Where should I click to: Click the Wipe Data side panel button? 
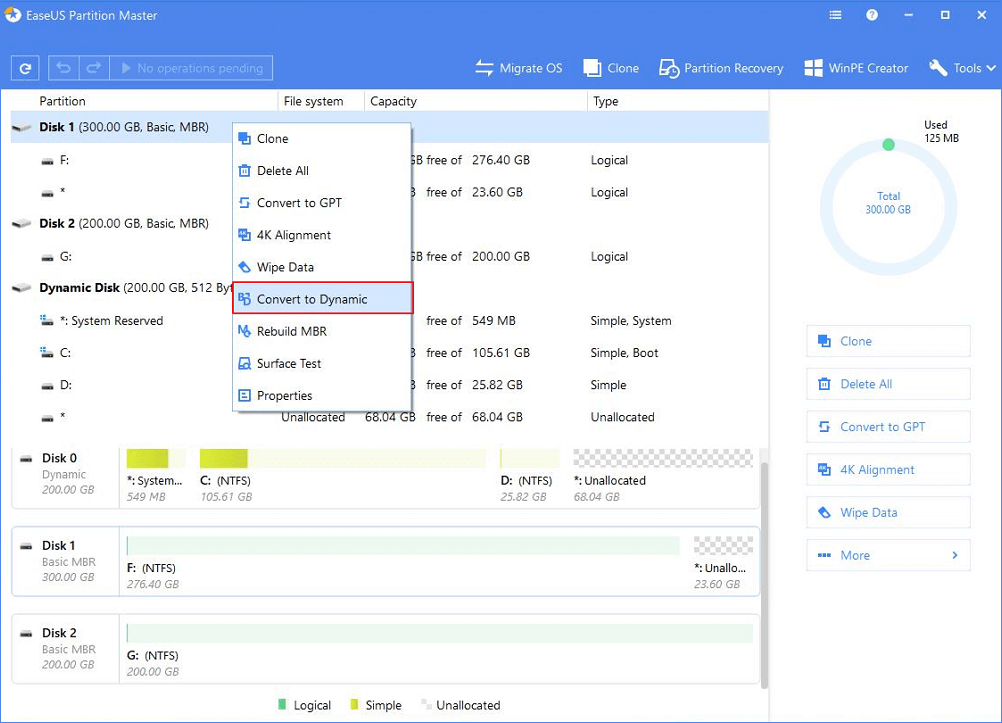pos(888,513)
